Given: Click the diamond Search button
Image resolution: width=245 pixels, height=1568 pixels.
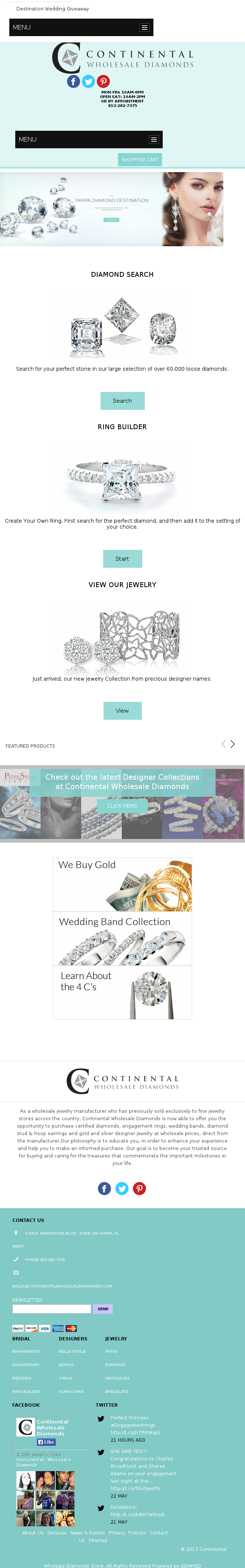Looking at the screenshot, I should point(122,400).
